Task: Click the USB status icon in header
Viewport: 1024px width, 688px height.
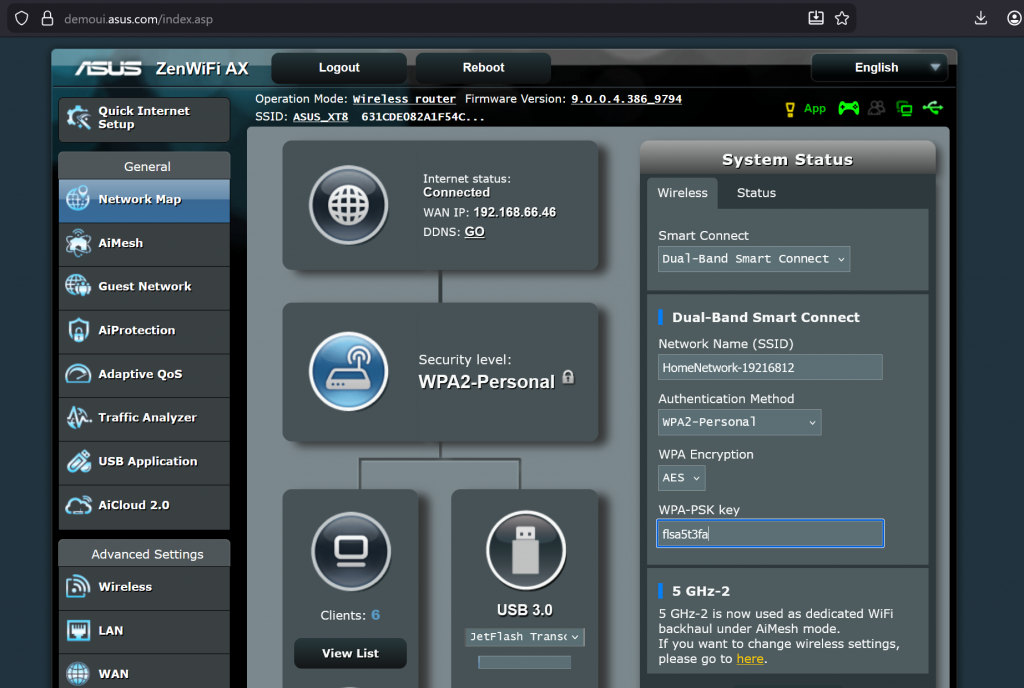Action: pos(933,108)
